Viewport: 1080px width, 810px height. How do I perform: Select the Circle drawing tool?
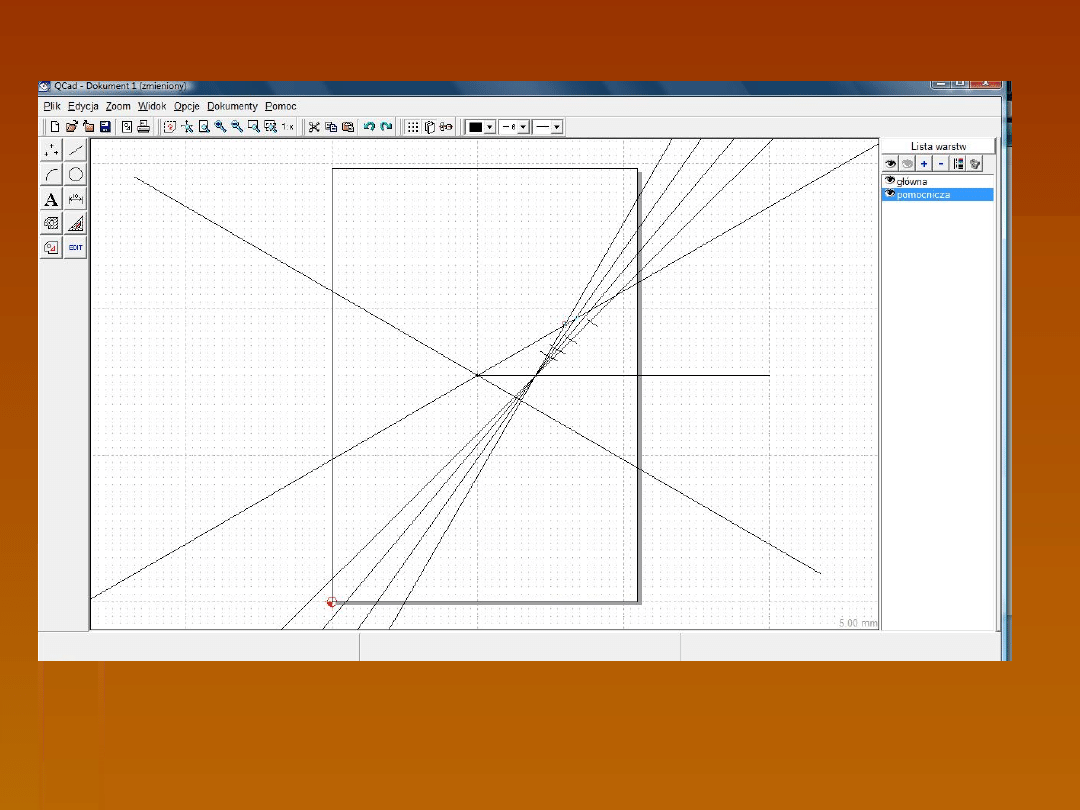[76, 174]
